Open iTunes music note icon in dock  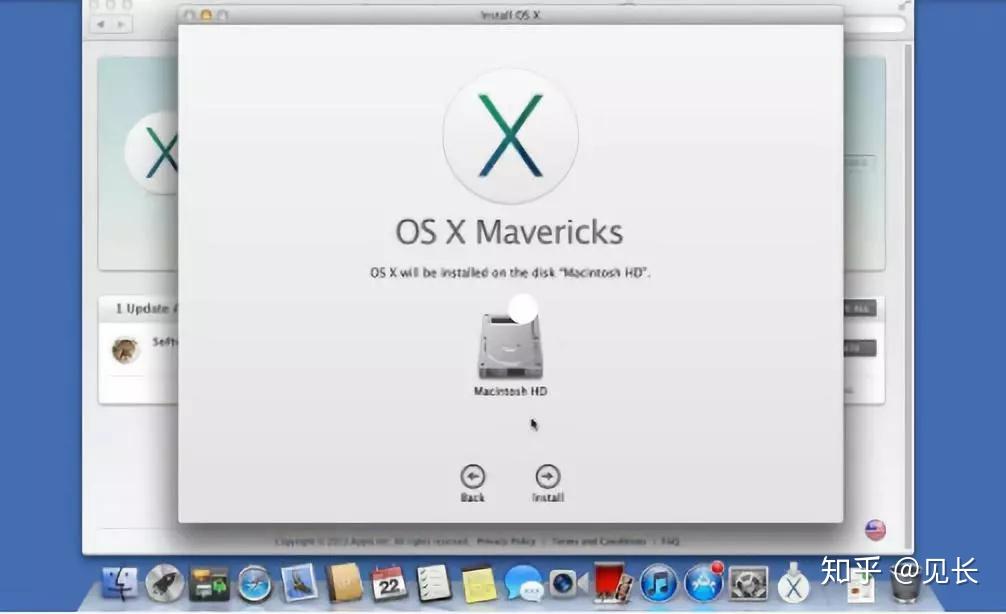pos(659,584)
